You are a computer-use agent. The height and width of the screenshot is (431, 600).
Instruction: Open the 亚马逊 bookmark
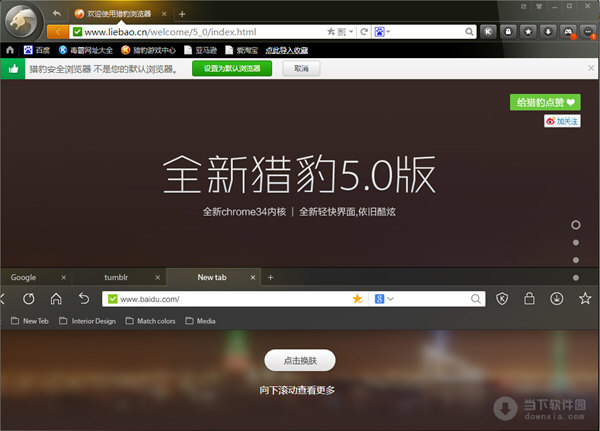201,50
